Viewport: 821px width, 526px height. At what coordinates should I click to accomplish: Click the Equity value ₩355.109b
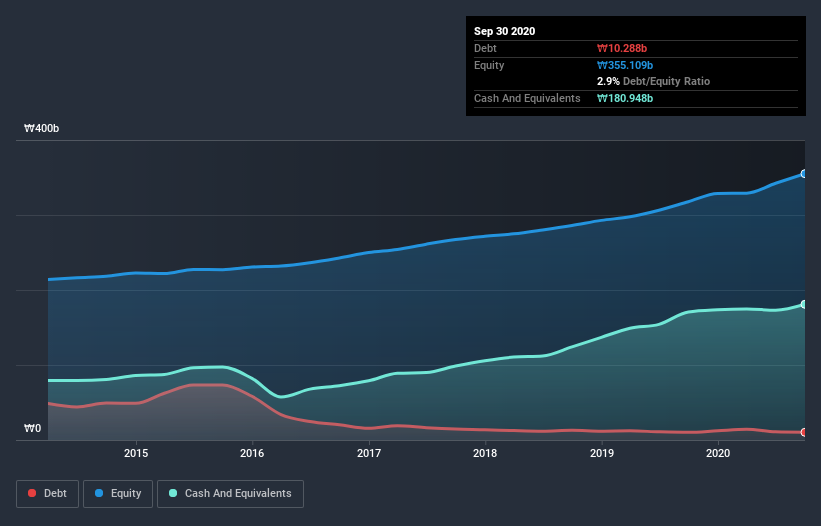[x=625, y=65]
